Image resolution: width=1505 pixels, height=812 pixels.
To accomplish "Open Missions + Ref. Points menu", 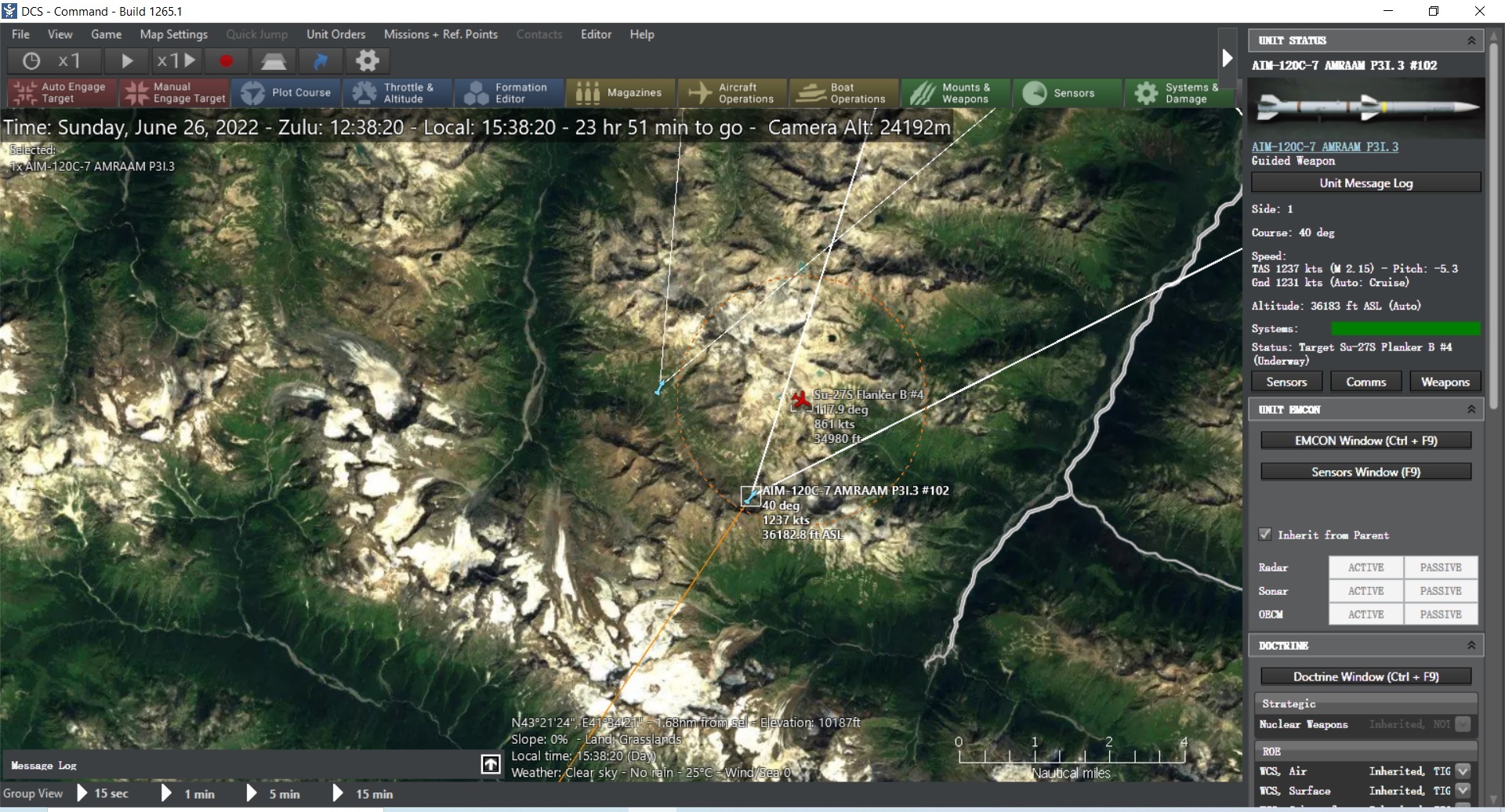I will pyautogui.click(x=441, y=34).
